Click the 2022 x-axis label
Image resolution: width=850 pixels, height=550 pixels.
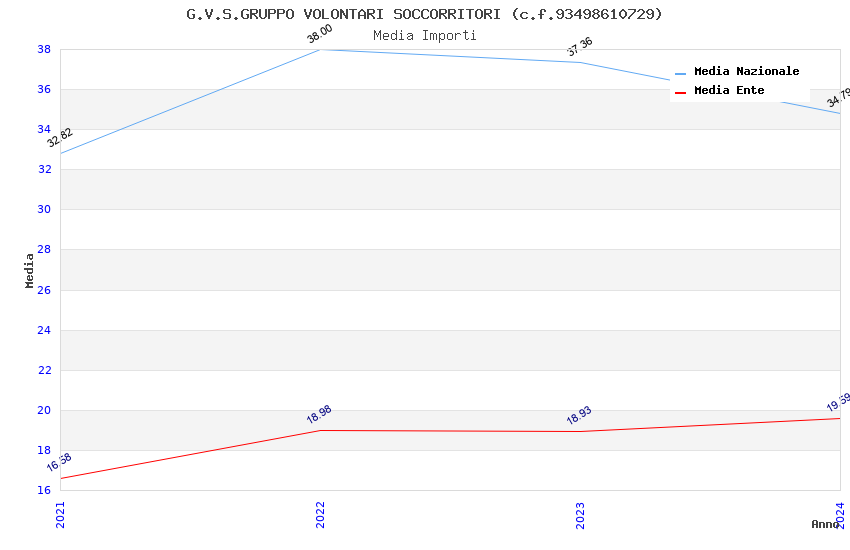coord(320,515)
